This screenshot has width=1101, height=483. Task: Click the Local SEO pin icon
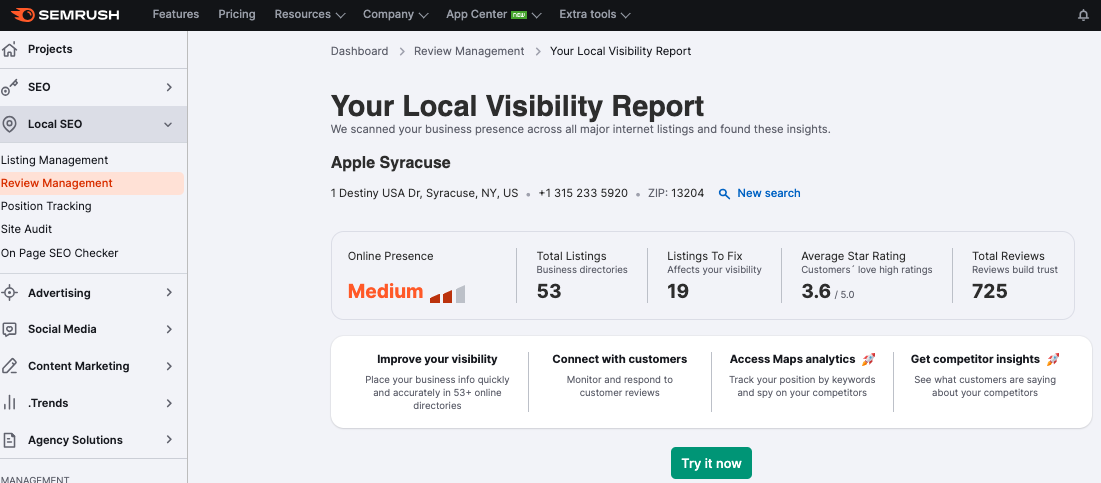[9, 124]
